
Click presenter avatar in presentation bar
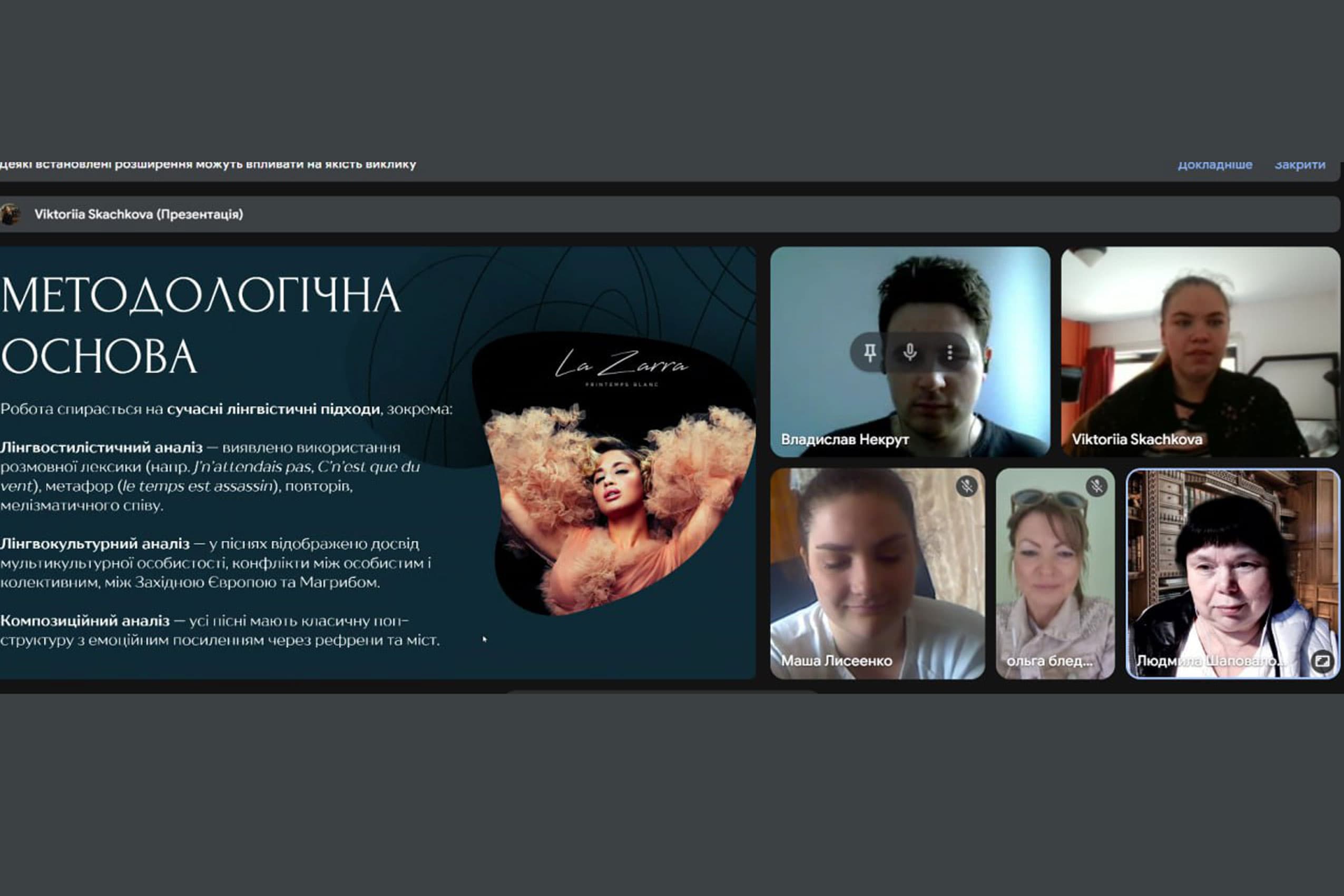click(9, 214)
